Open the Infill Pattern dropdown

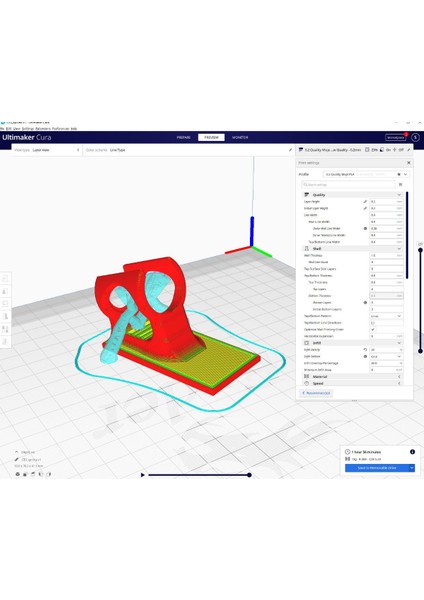pyautogui.click(x=386, y=356)
